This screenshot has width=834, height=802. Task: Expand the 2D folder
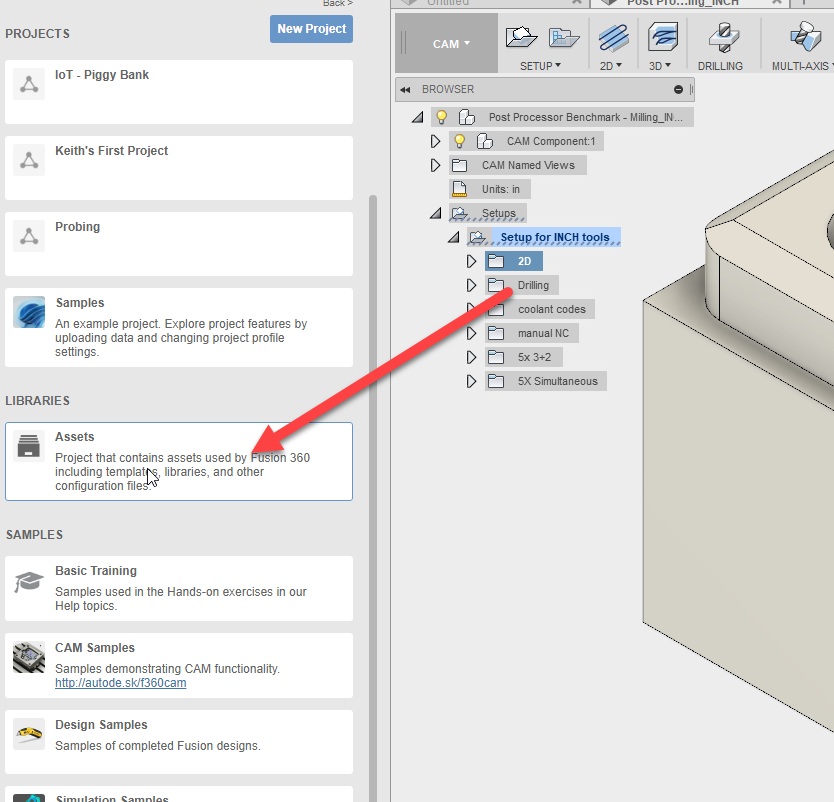click(x=471, y=261)
